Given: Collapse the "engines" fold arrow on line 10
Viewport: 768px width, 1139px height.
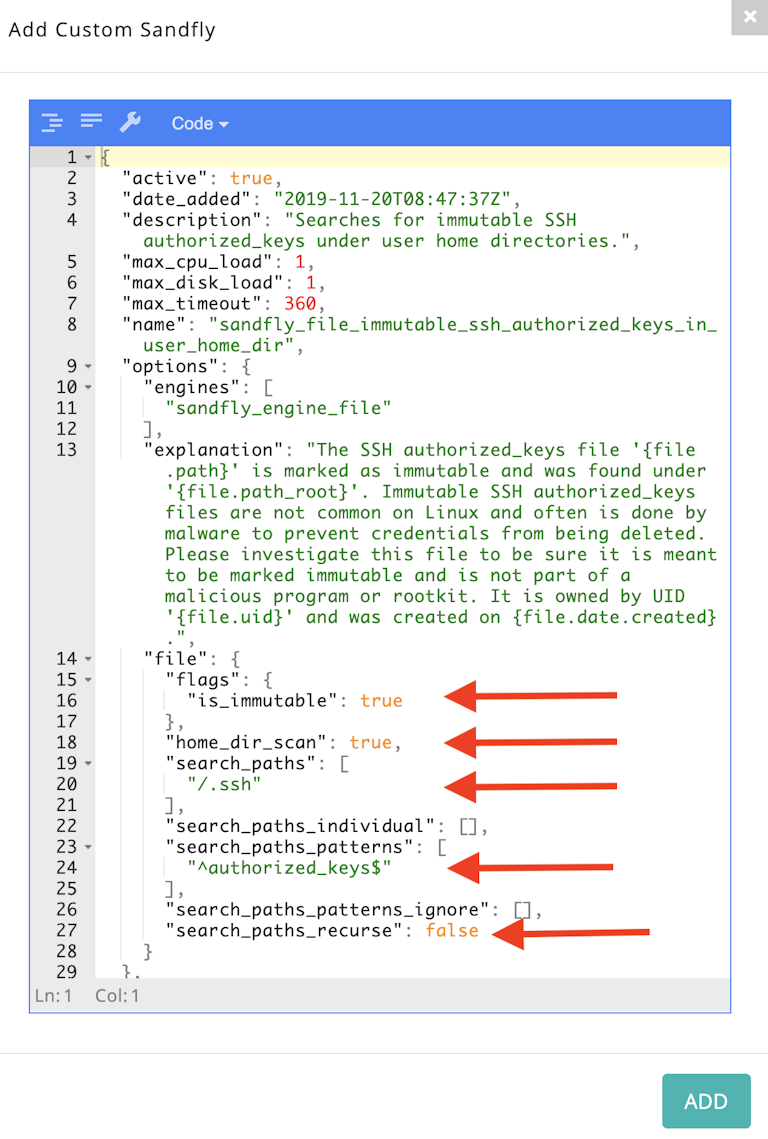Looking at the screenshot, I should [x=88, y=387].
